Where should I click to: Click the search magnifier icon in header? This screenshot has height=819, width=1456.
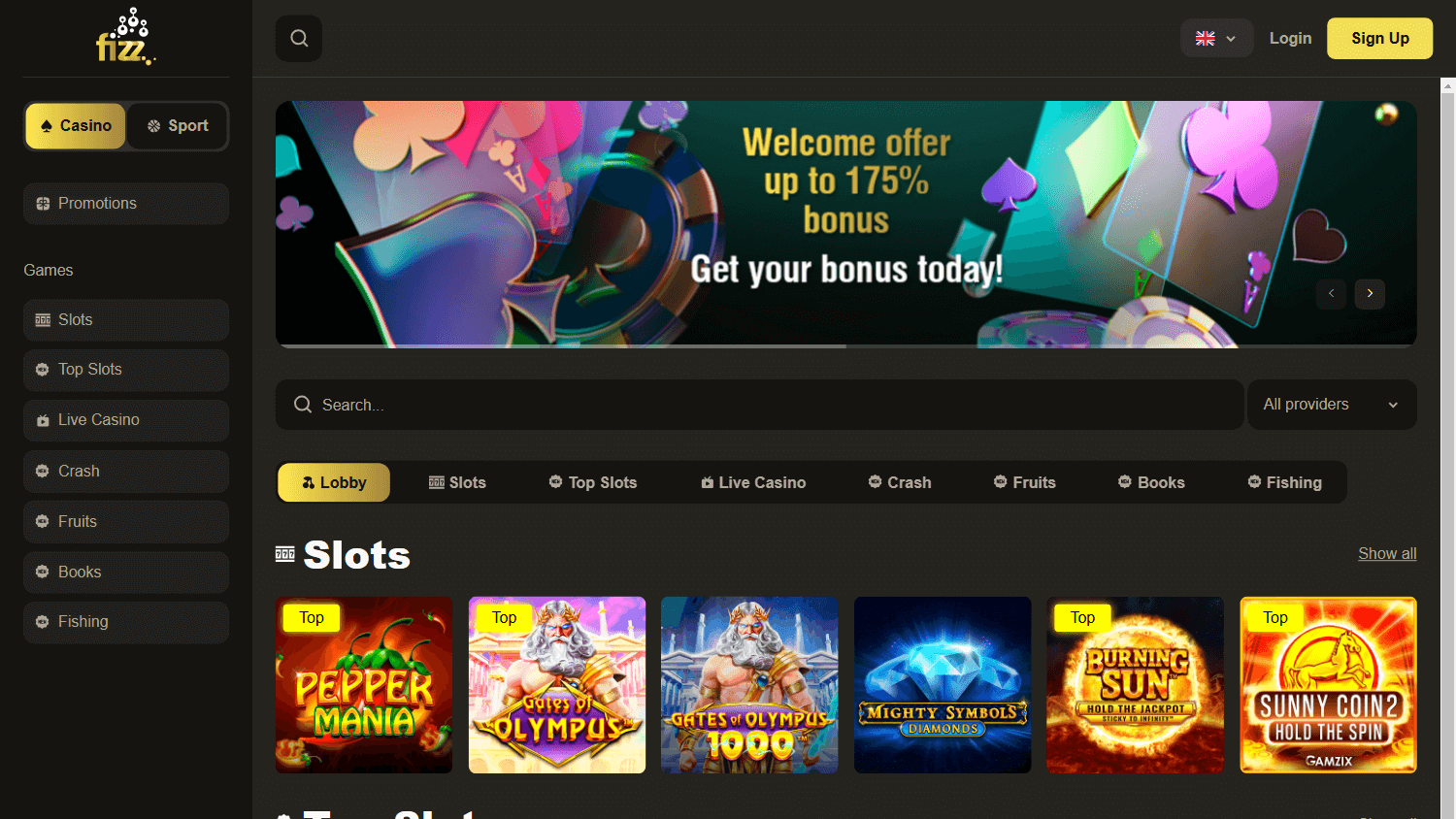click(x=299, y=39)
